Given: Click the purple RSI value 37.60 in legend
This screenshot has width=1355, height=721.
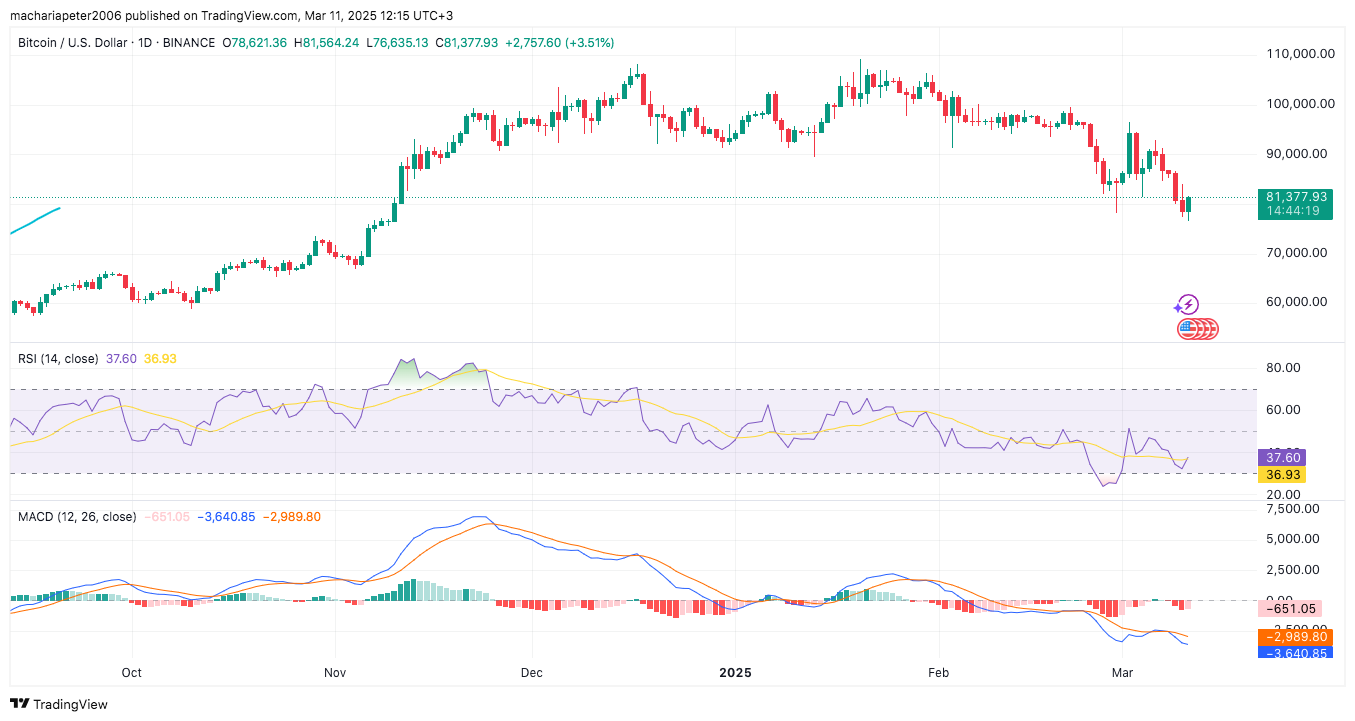Looking at the screenshot, I should [x=120, y=358].
